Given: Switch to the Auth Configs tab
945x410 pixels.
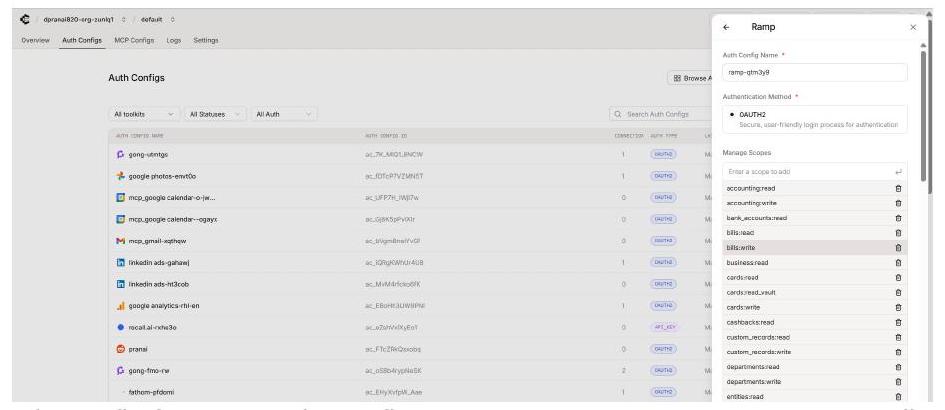Looking at the screenshot, I should (82, 40).
